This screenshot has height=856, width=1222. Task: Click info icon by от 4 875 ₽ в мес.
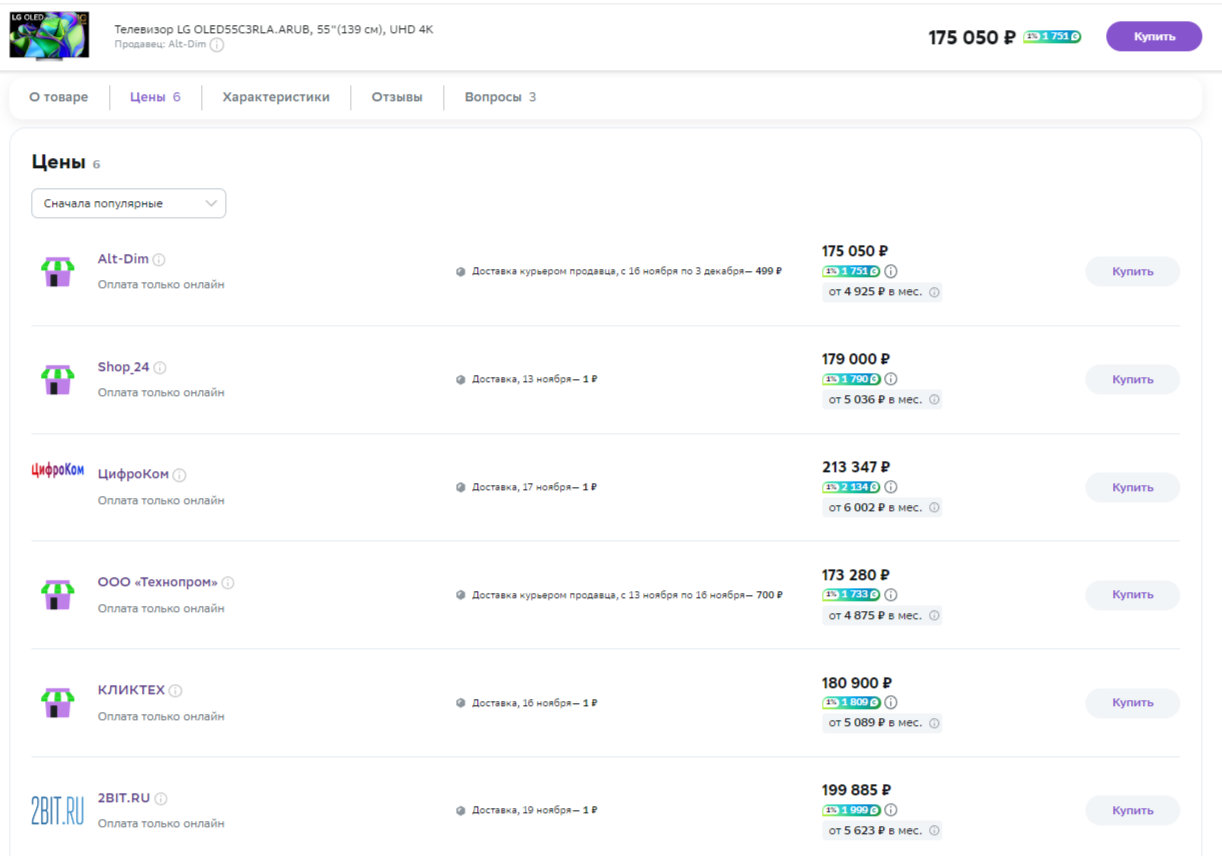(934, 616)
